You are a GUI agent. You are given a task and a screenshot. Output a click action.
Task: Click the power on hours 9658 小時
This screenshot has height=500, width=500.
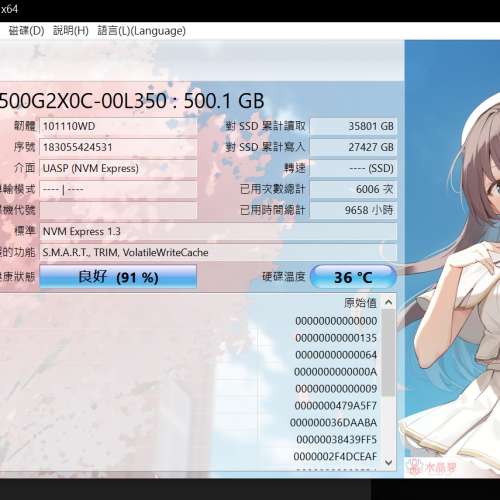point(353,210)
